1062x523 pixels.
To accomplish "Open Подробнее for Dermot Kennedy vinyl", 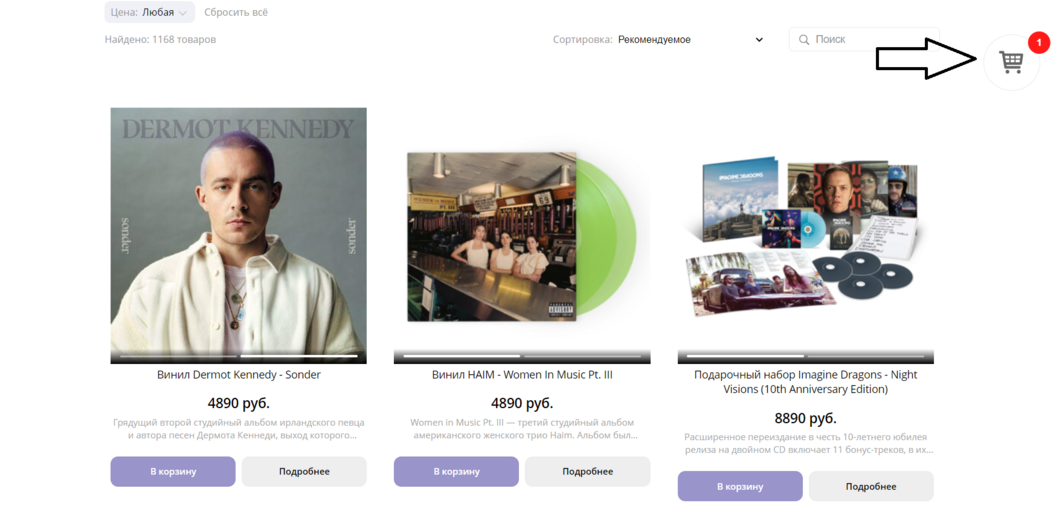I will pyautogui.click(x=304, y=472).
